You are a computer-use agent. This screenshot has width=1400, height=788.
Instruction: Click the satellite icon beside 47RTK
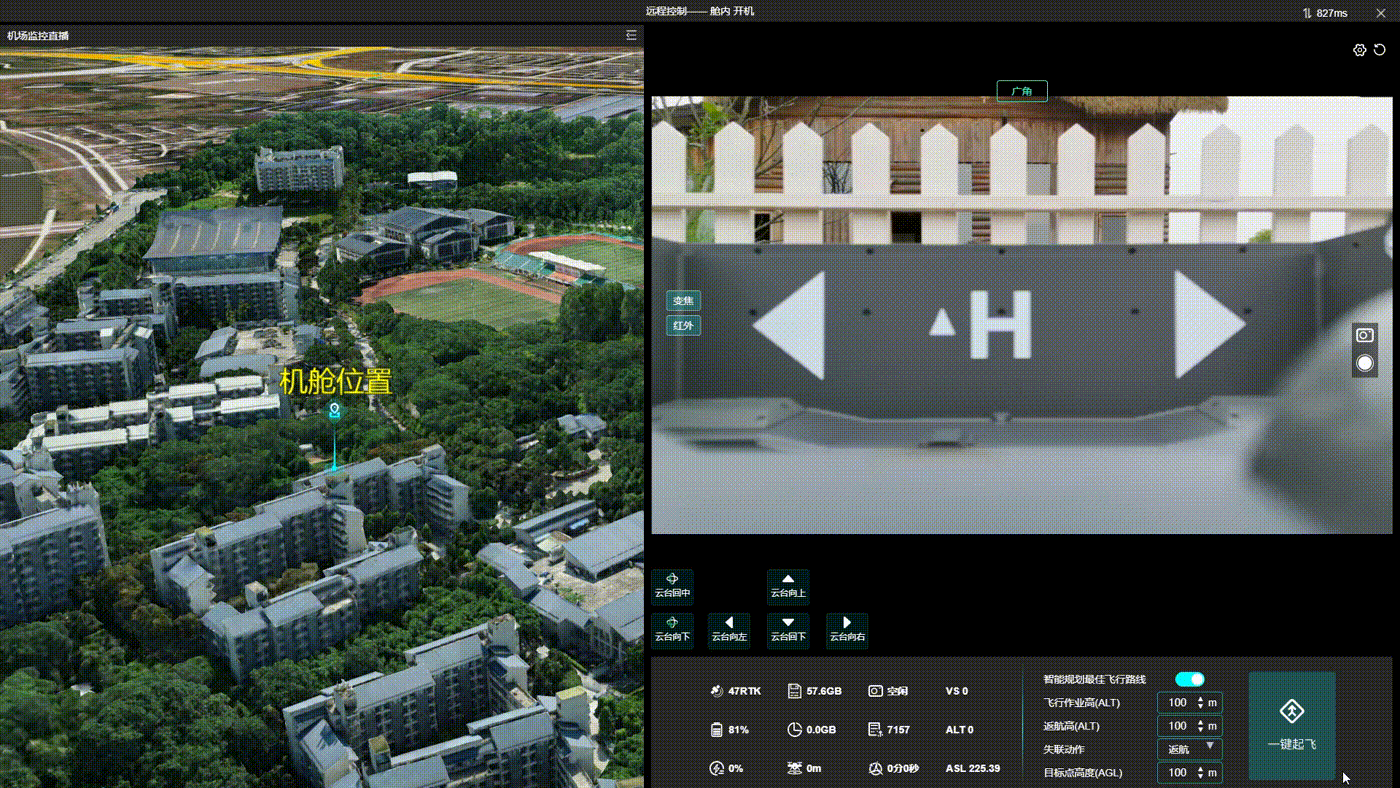coord(716,691)
